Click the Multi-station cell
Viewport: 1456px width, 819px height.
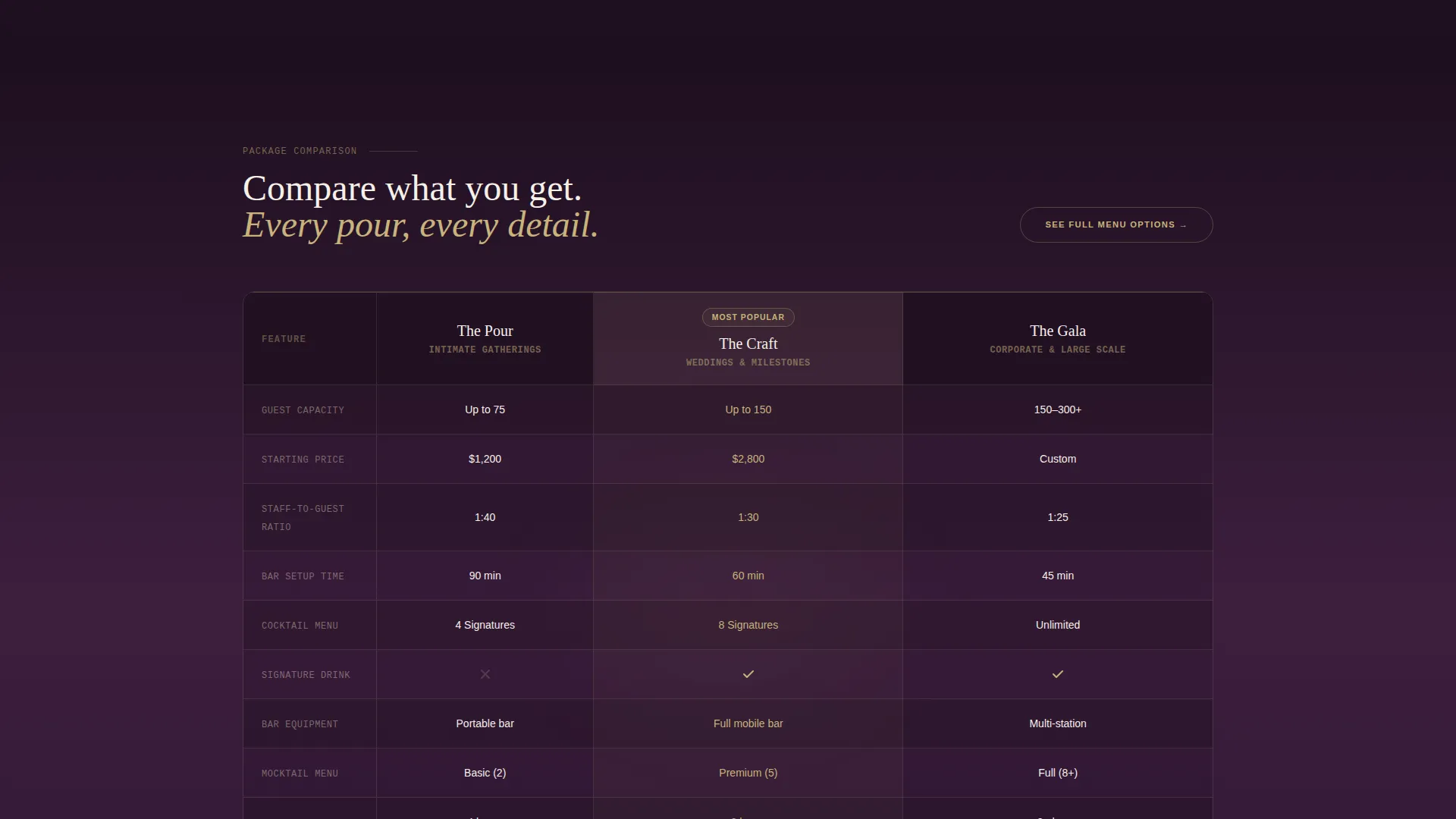pos(1058,723)
